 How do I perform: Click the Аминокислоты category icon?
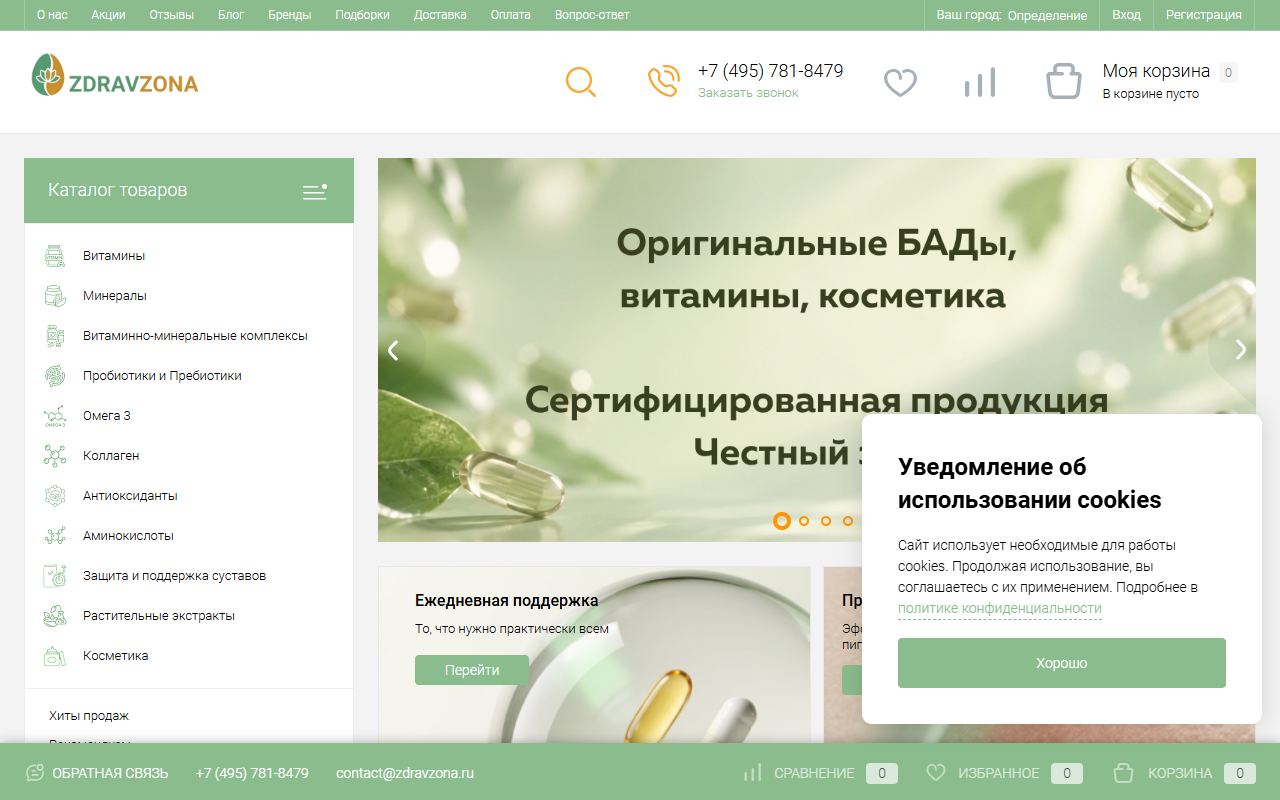(55, 536)
